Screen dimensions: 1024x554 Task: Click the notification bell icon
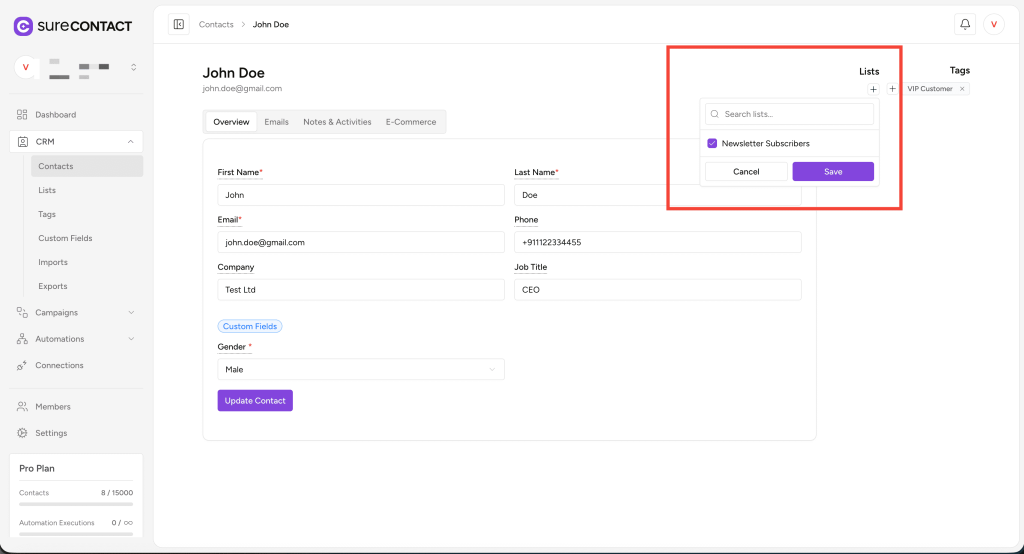pyautogui.click(x=965, y=24)
